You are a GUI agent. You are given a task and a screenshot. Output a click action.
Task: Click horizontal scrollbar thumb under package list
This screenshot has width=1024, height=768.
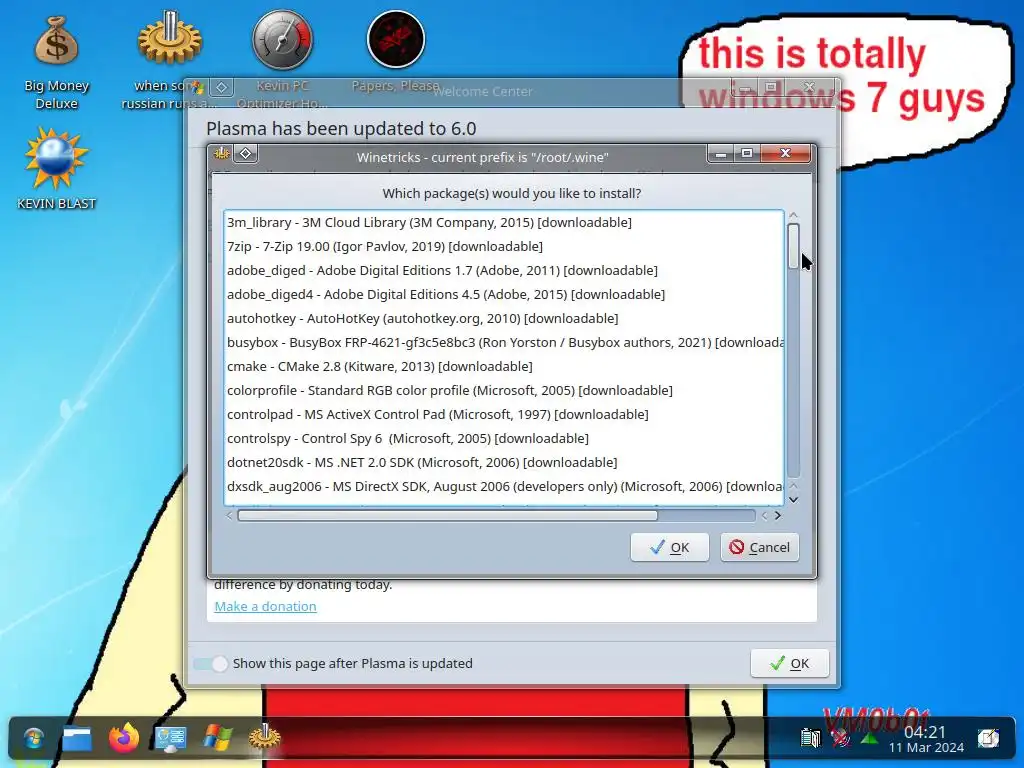448,515
